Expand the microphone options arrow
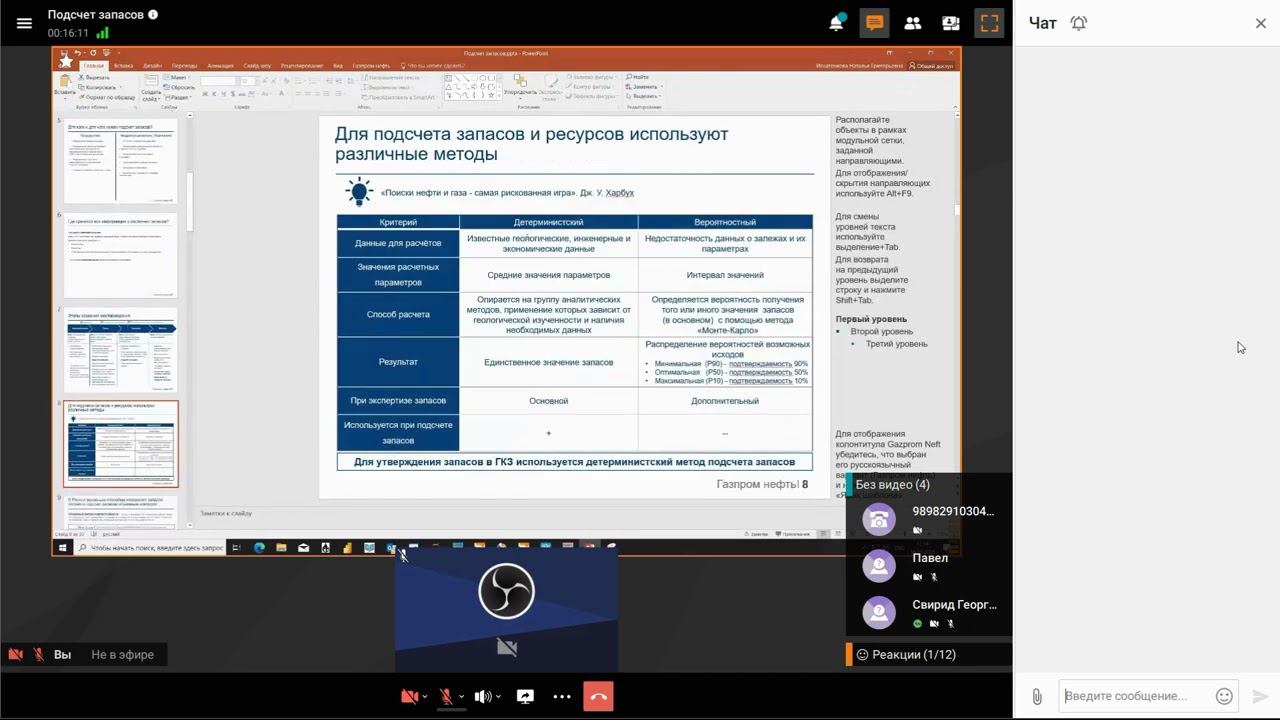Screen dimensions: 1280x720 [x=461, y=697]
